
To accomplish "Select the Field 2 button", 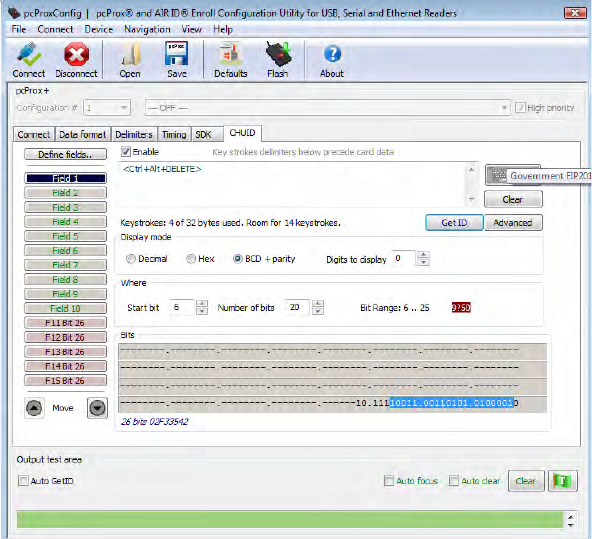I will coord(65,193).
